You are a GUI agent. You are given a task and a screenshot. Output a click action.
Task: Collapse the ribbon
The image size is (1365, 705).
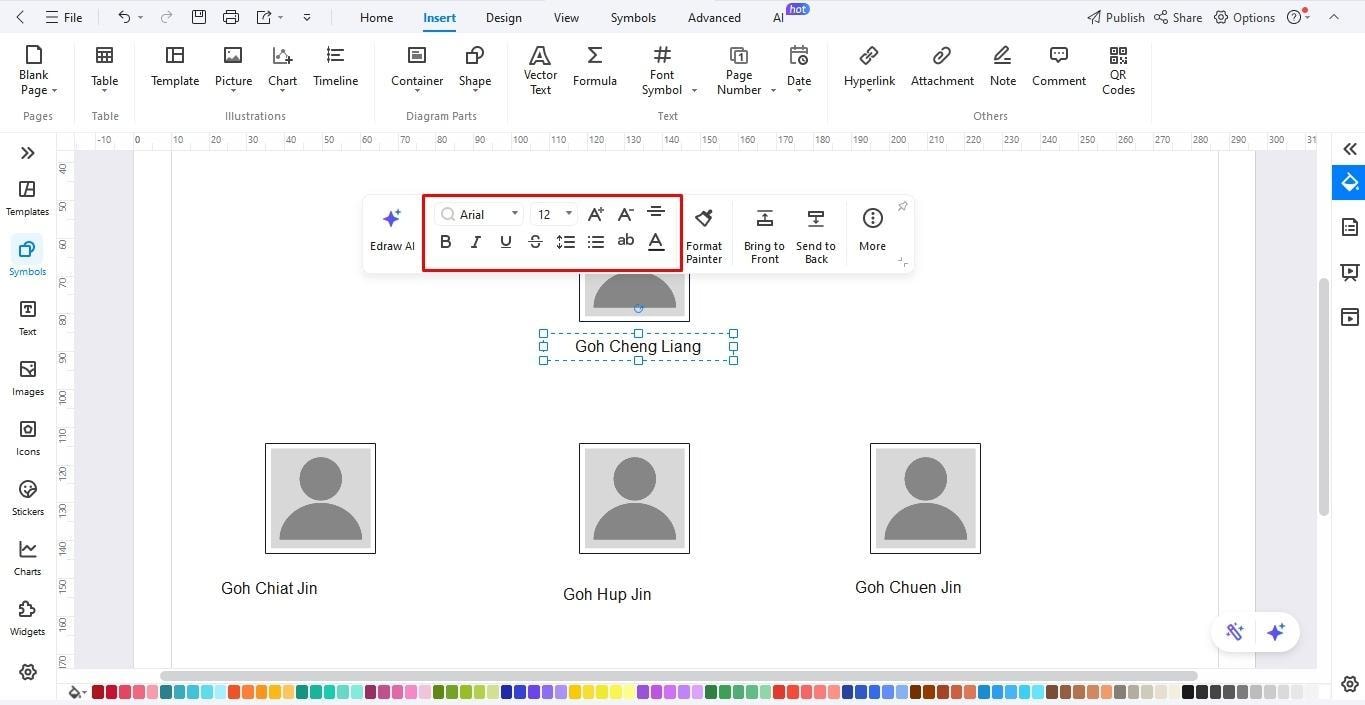pyautogui.click(x=1333, y=17)
